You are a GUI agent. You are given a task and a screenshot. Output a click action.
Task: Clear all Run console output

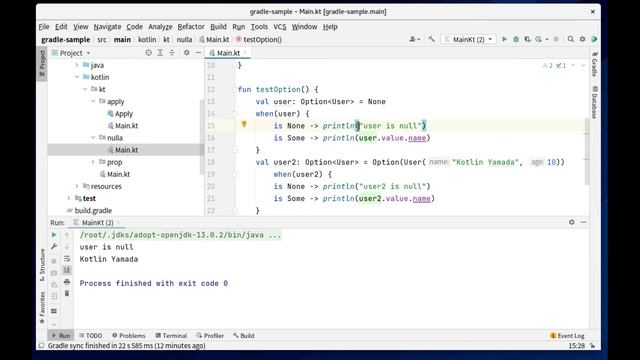point(67,293)
